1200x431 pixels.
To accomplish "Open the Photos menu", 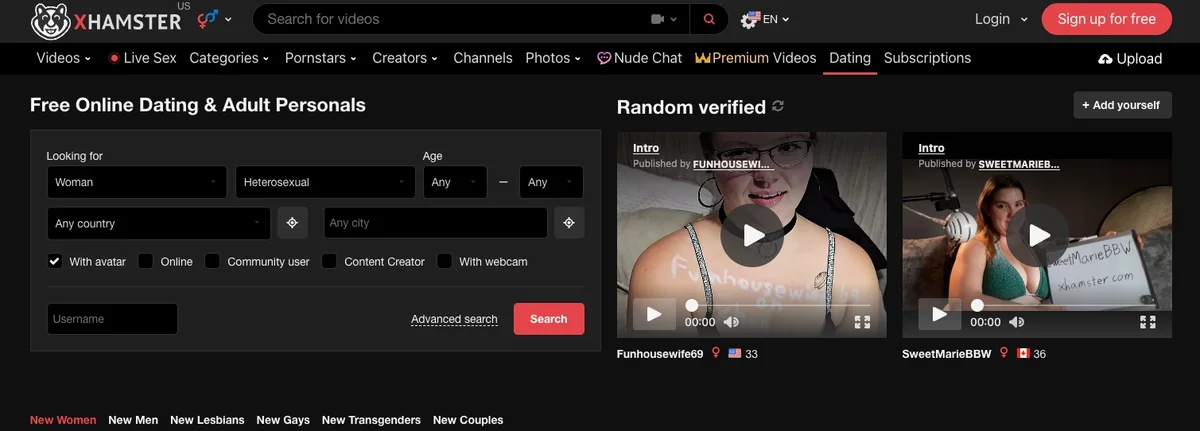I will (x=554, y=58).
